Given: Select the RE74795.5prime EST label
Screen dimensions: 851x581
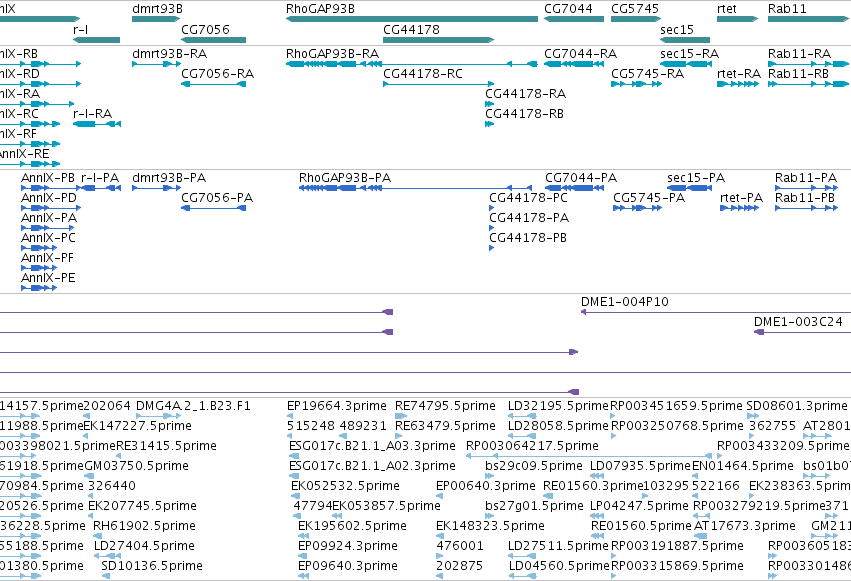Looking at the screenshot, I should (x=446, y=406).
